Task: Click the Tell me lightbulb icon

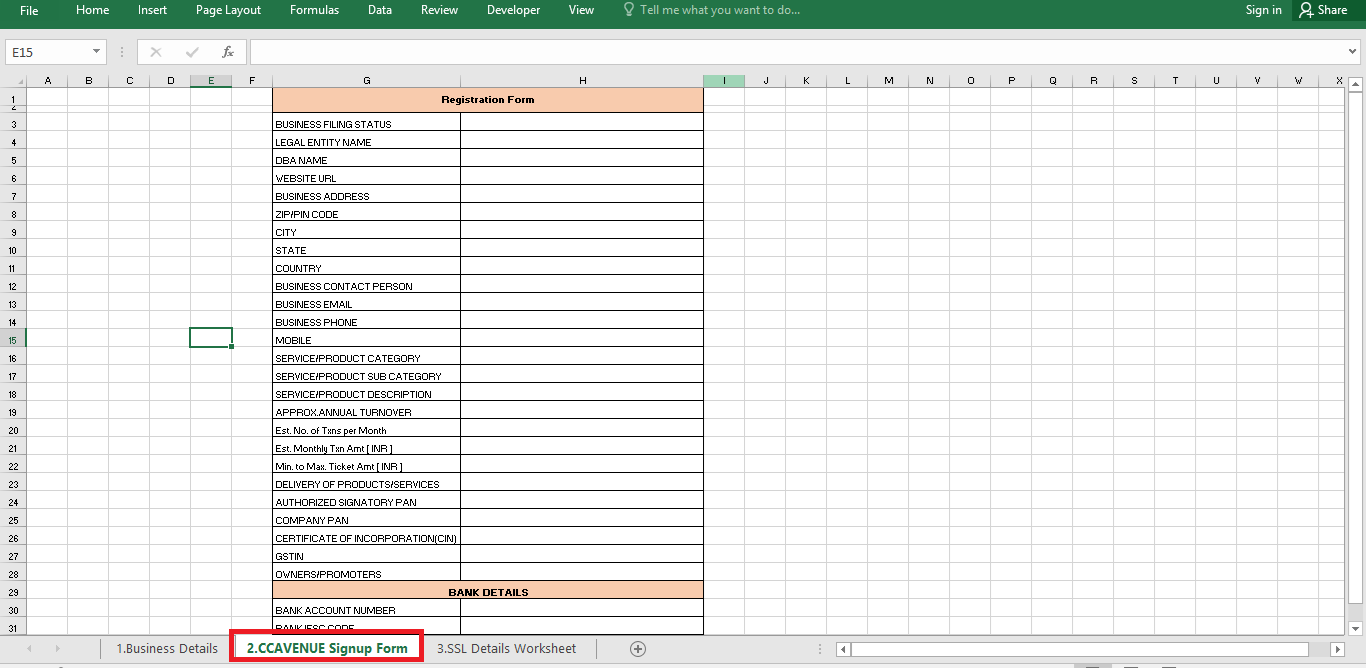Action: tap(629, 10)
